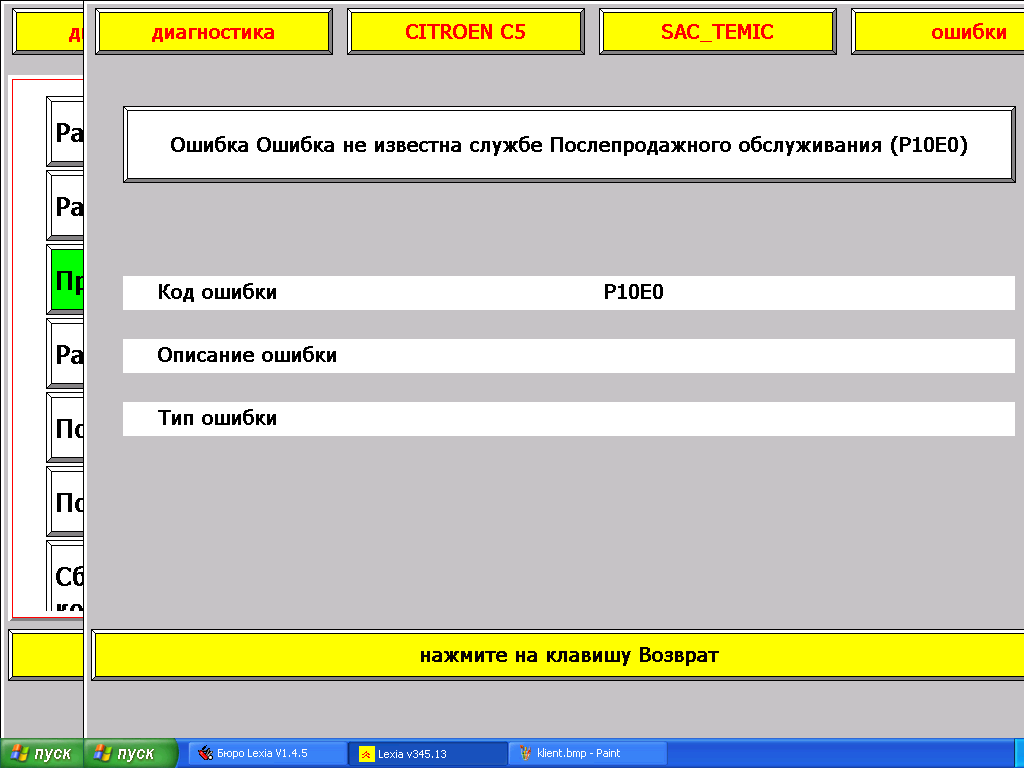This screenshot has height=768, width=1024.
Task: Open the ошибки header button
Action: [x=940, y=32]
